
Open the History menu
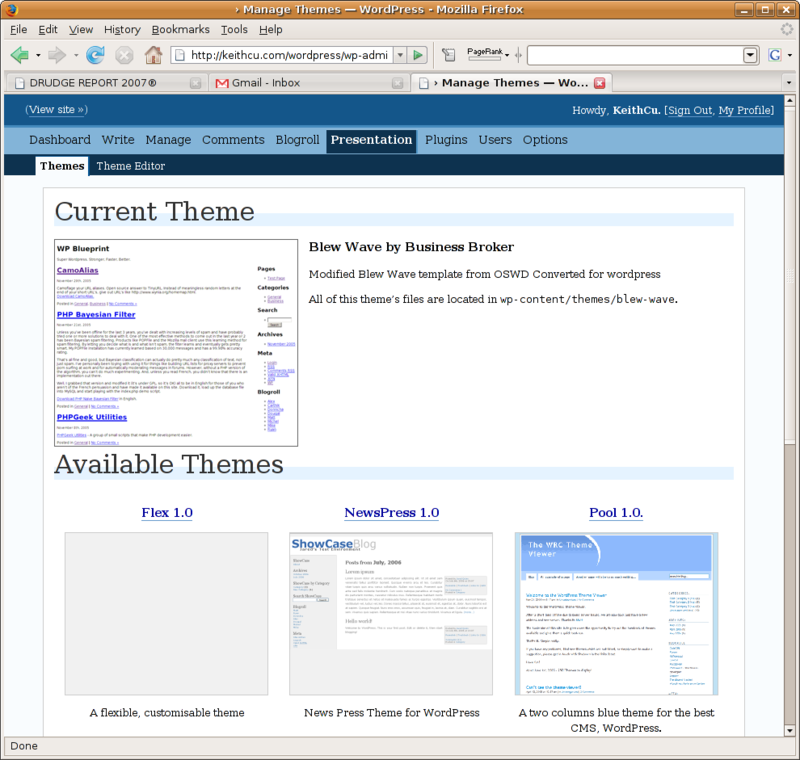coord(122,30)
